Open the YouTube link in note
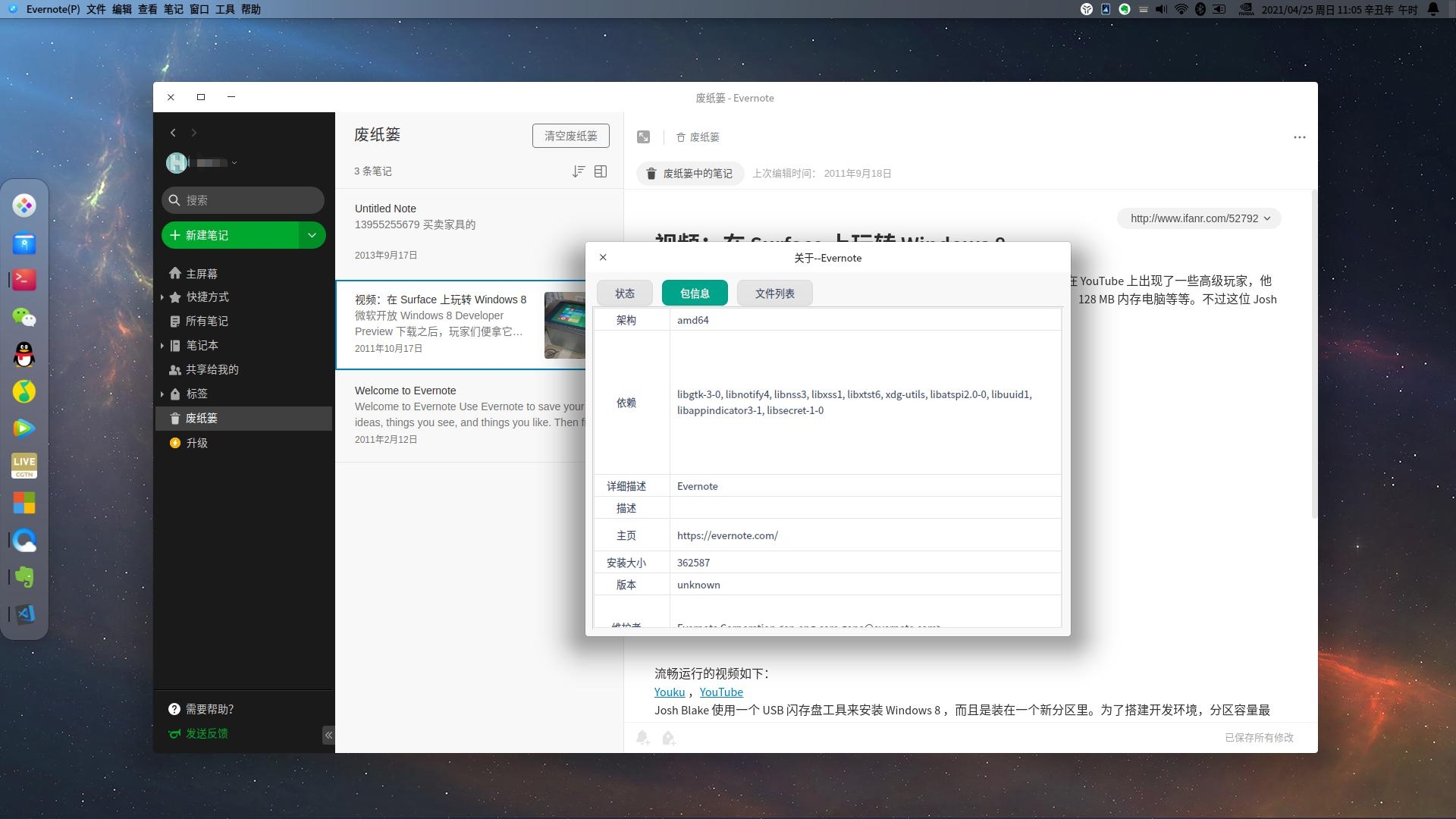The image size is (1456, 819). [x=720, y=692]
